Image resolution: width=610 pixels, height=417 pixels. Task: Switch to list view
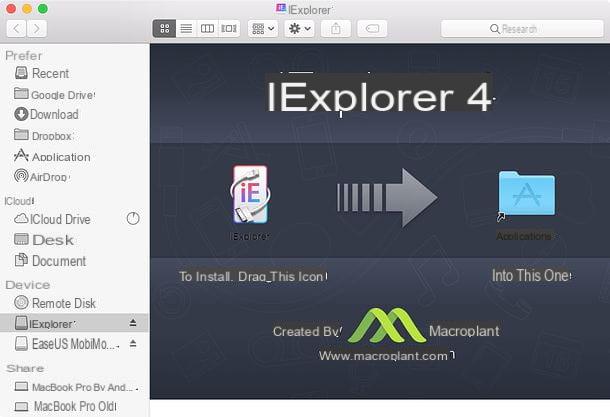pyautogui.click(x=186, y=28)
